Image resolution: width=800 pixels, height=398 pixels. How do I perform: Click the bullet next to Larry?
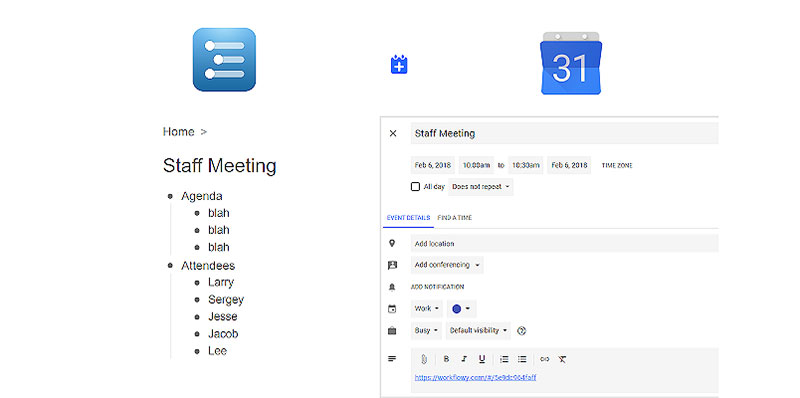coord(197,282)
